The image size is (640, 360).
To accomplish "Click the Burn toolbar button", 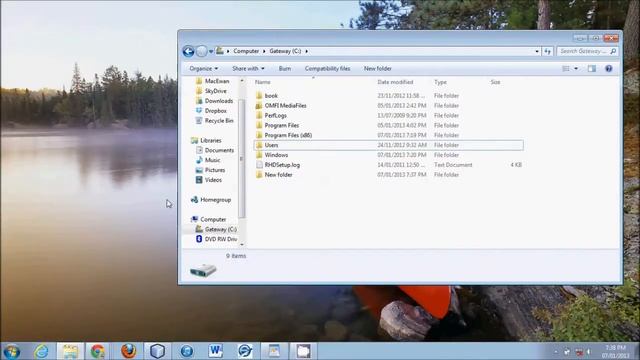I will click(284, 69).
